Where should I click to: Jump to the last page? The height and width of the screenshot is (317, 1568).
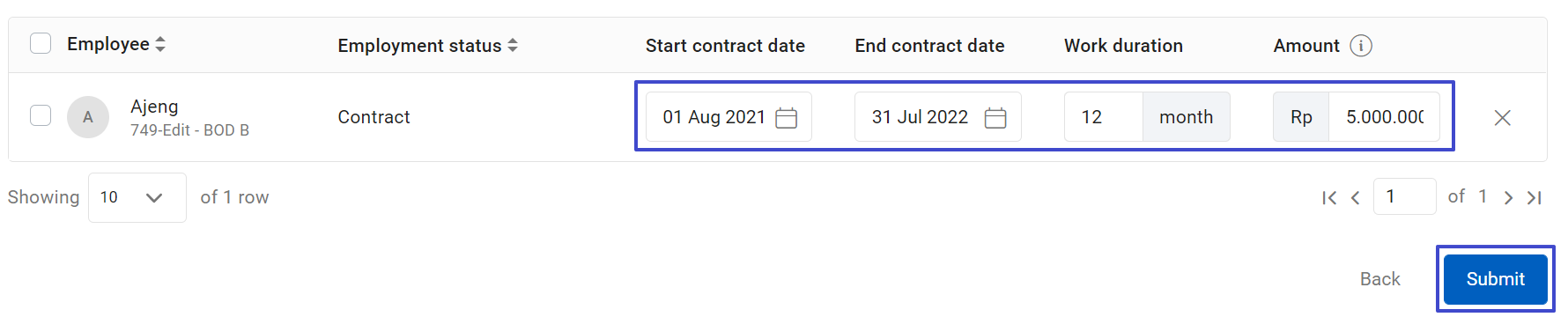(x=1535, y=198)
